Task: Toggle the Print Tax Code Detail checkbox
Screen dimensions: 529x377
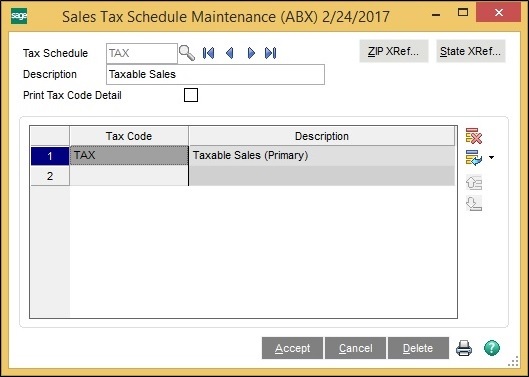Action: click(x=191, y=95)
